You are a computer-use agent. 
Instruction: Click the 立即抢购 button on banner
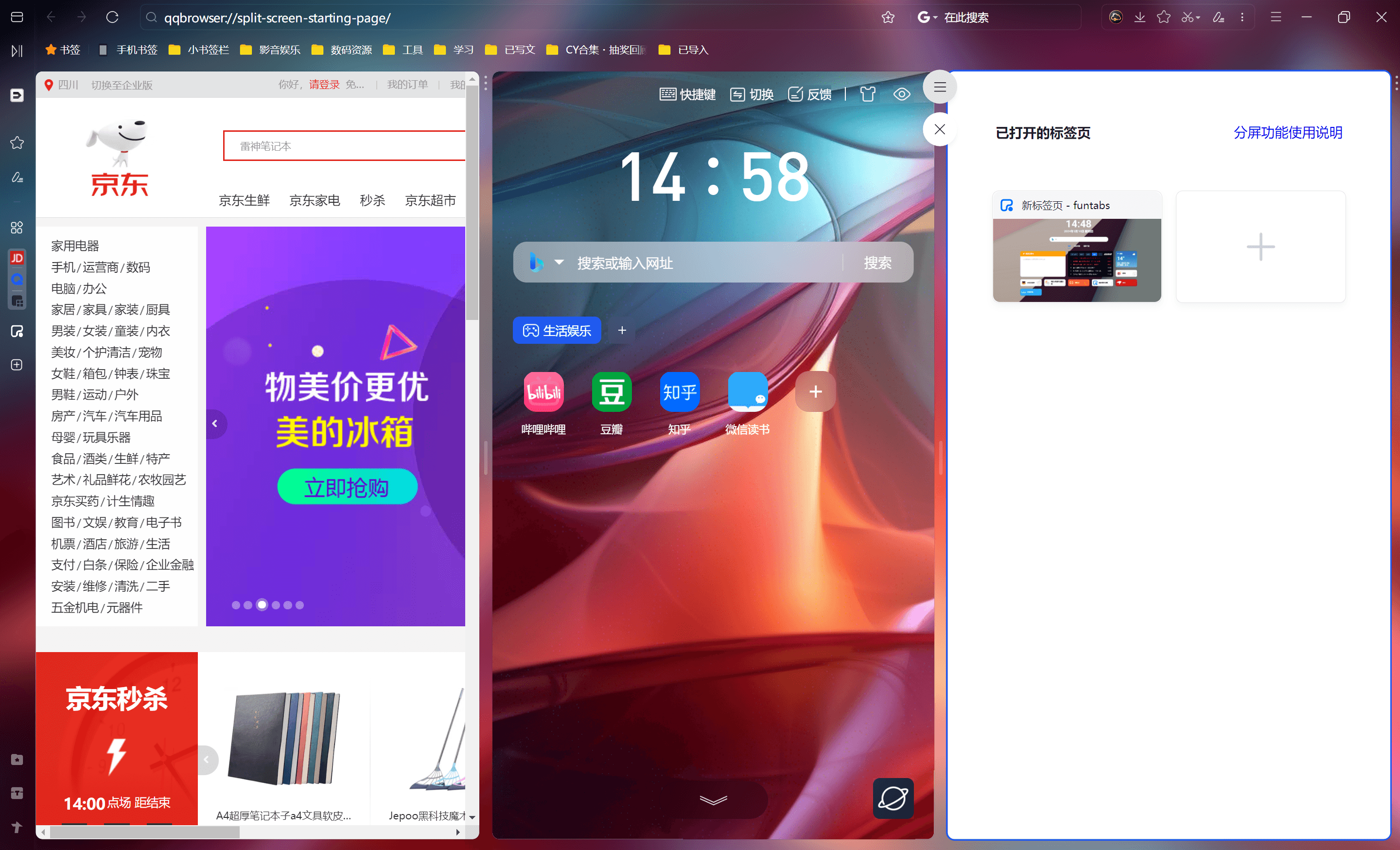347,487
